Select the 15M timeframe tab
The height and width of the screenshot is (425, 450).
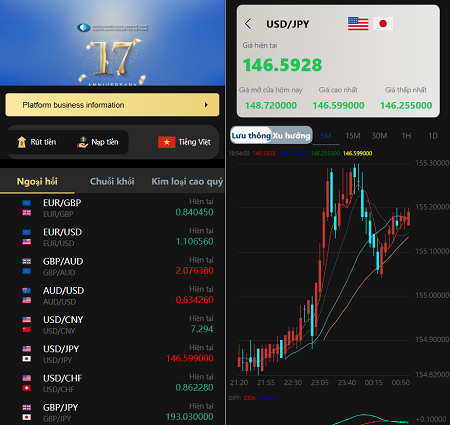tap(352, 136)
